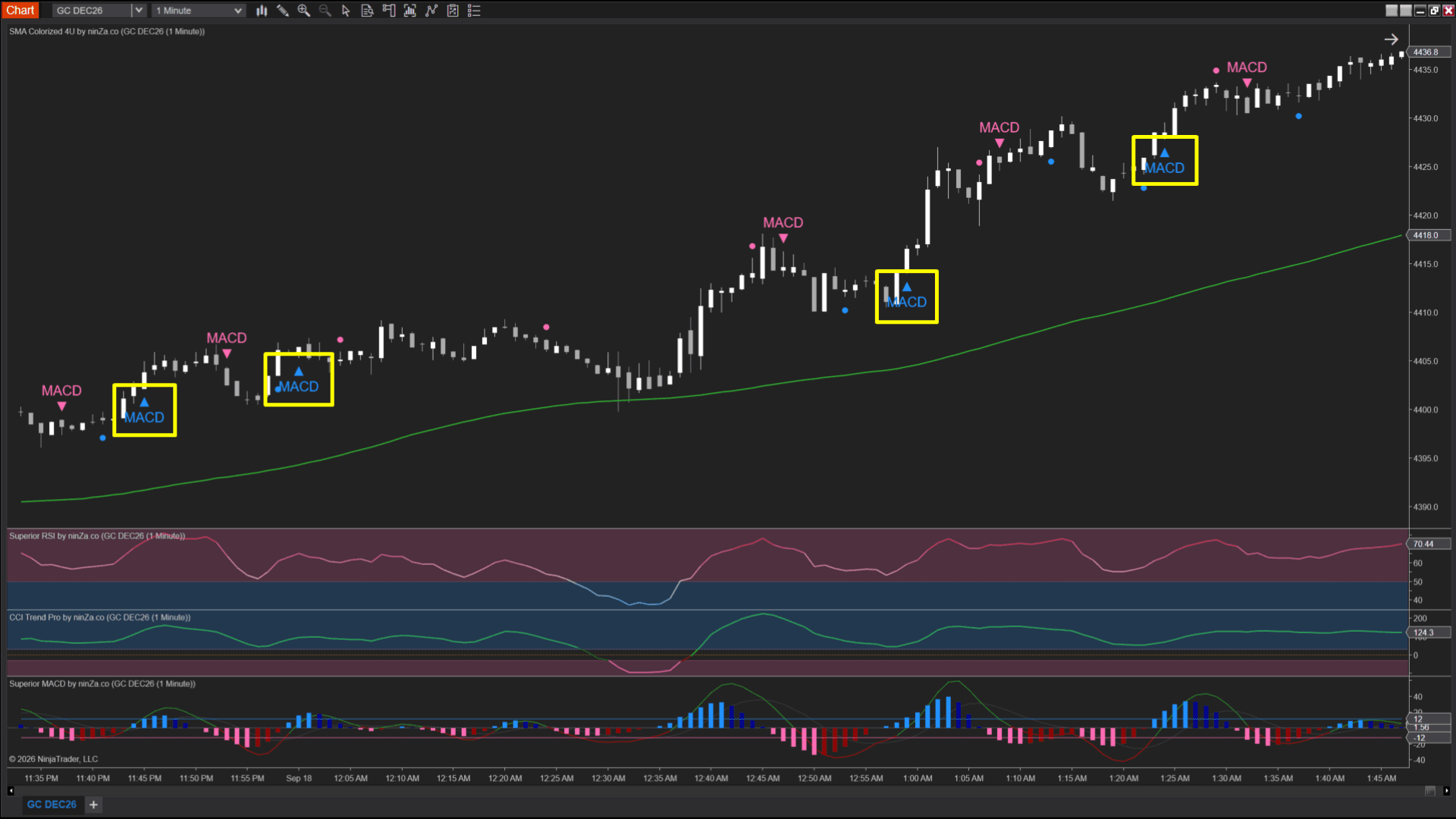Open the strategies icon in toolbar
1456x819 pixels.
pyautogui.click(x=453, y=11)
